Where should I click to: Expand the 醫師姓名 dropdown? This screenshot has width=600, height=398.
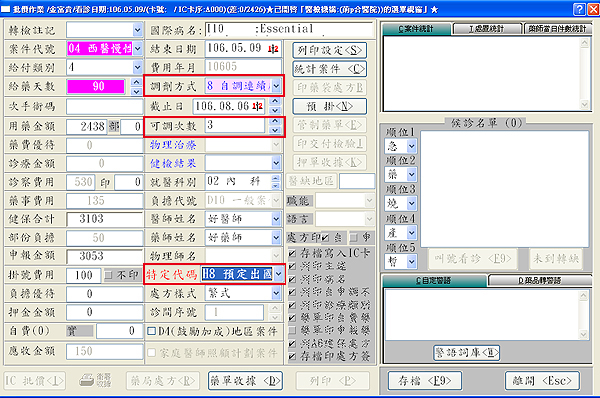276,219
